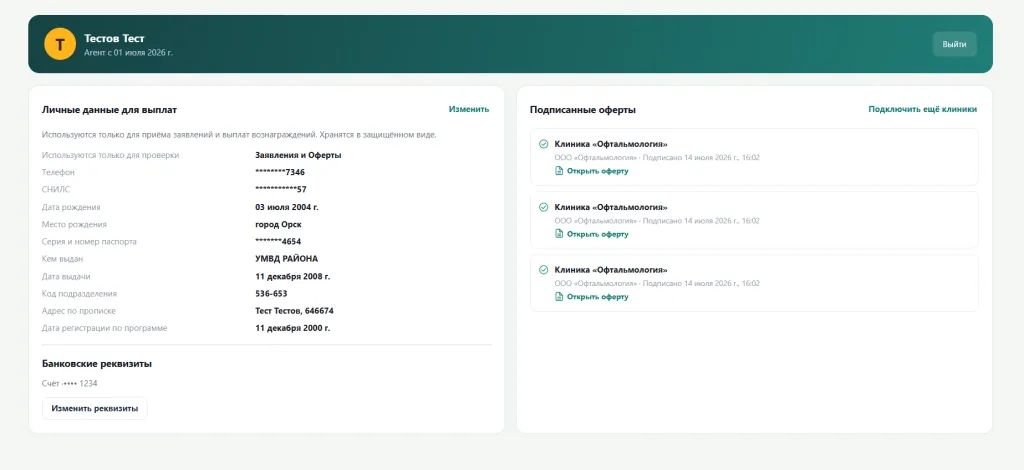
Task: Select department code 536-653
Action: pos(271,294)
